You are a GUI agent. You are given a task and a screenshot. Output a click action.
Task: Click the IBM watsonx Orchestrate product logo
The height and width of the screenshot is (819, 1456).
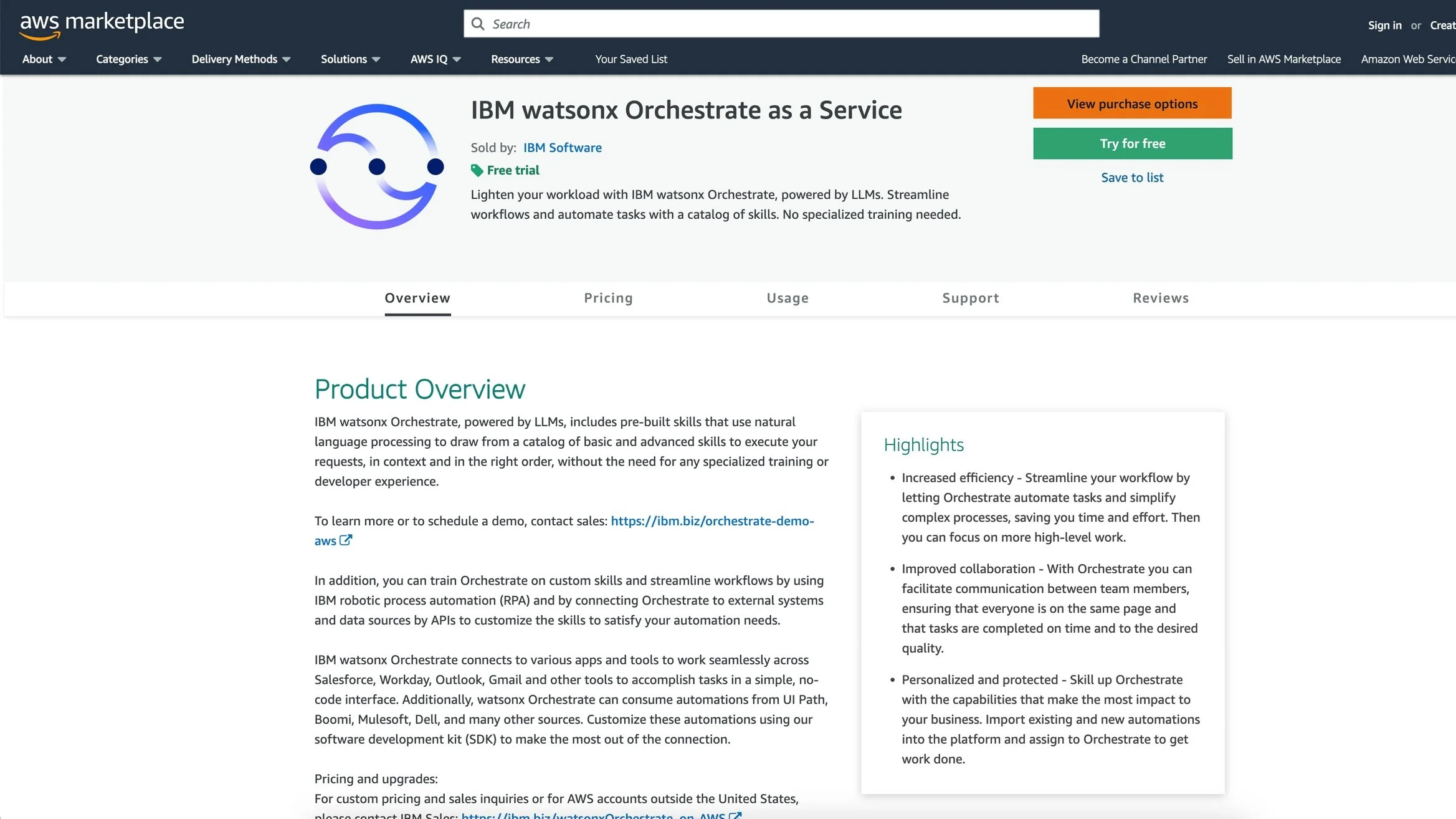click(x=377, y=166)
